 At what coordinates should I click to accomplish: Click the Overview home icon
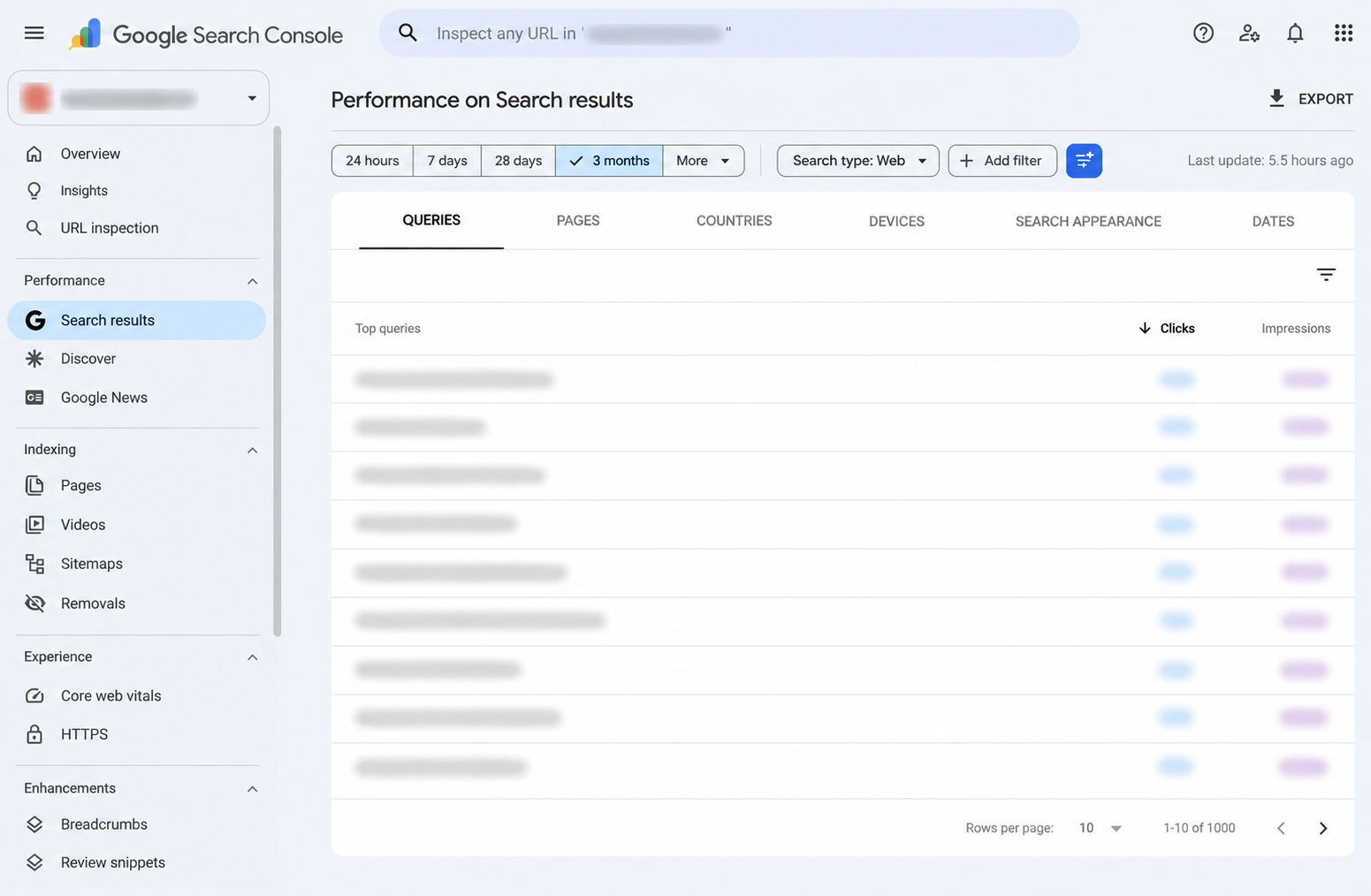coord(34,154)
